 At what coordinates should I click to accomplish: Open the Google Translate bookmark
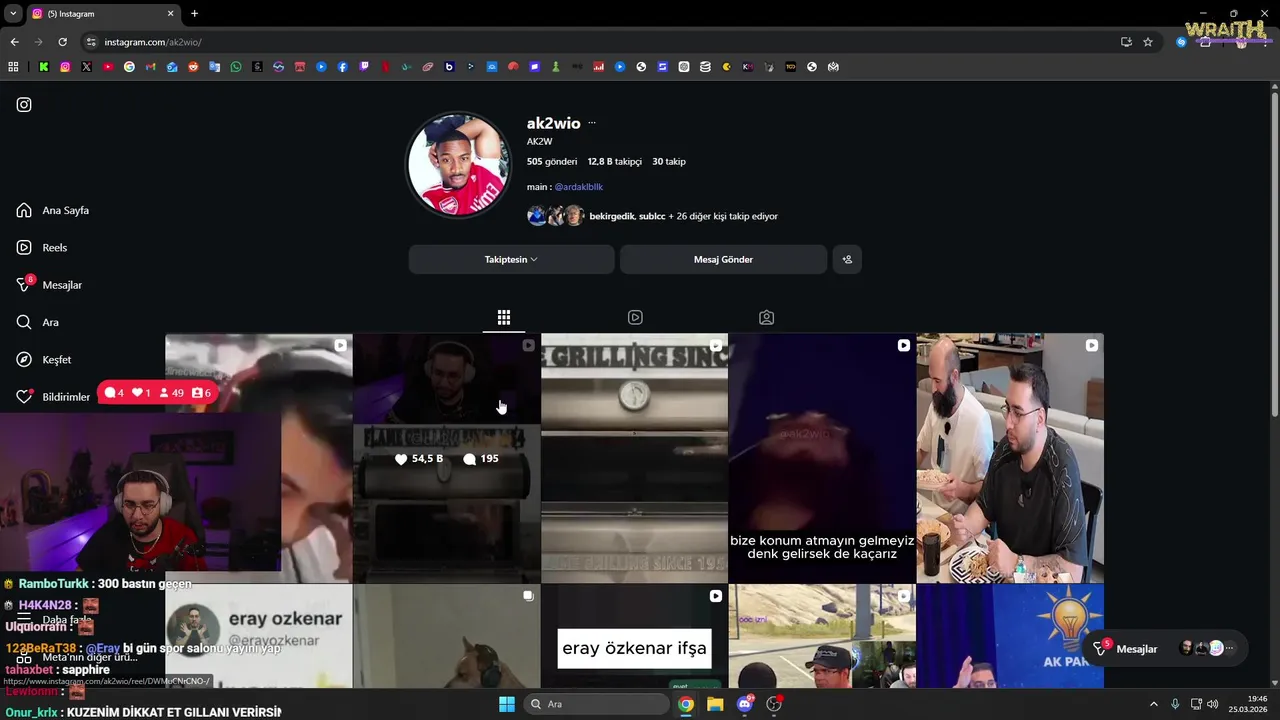coord(215,67)
